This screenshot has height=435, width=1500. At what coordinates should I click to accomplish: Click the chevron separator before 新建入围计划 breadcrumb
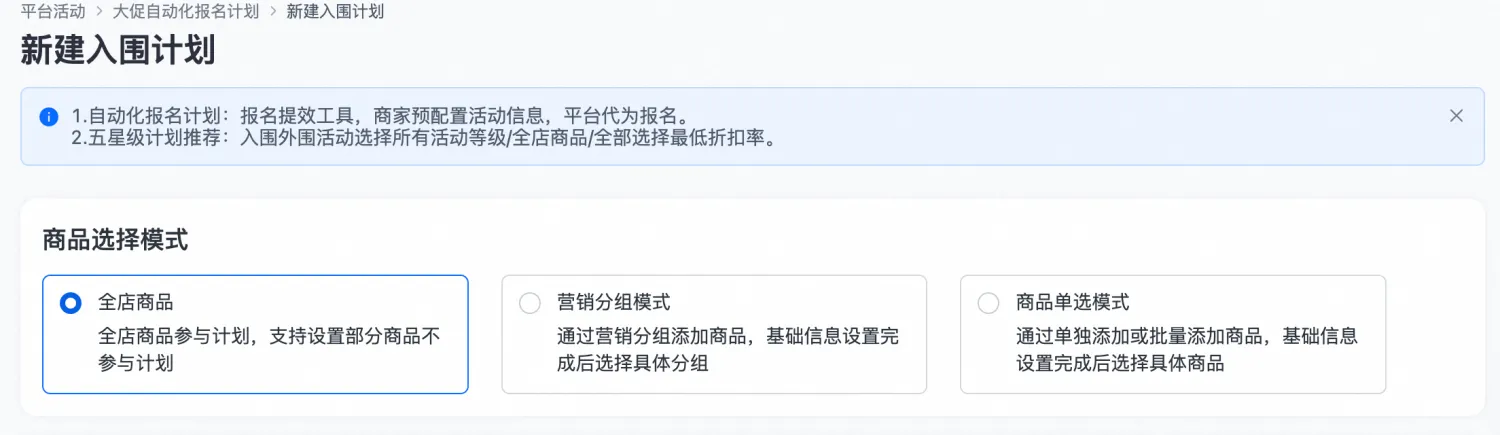pyautogui.click(x=272, y=12)
